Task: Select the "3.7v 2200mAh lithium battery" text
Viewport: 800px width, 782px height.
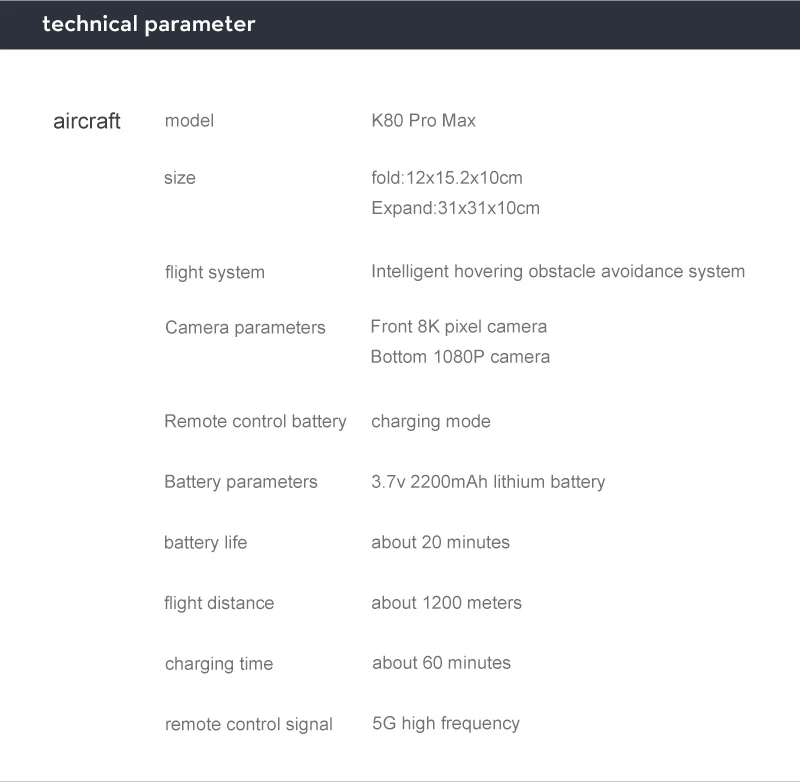Action: [x=487, y=481]
